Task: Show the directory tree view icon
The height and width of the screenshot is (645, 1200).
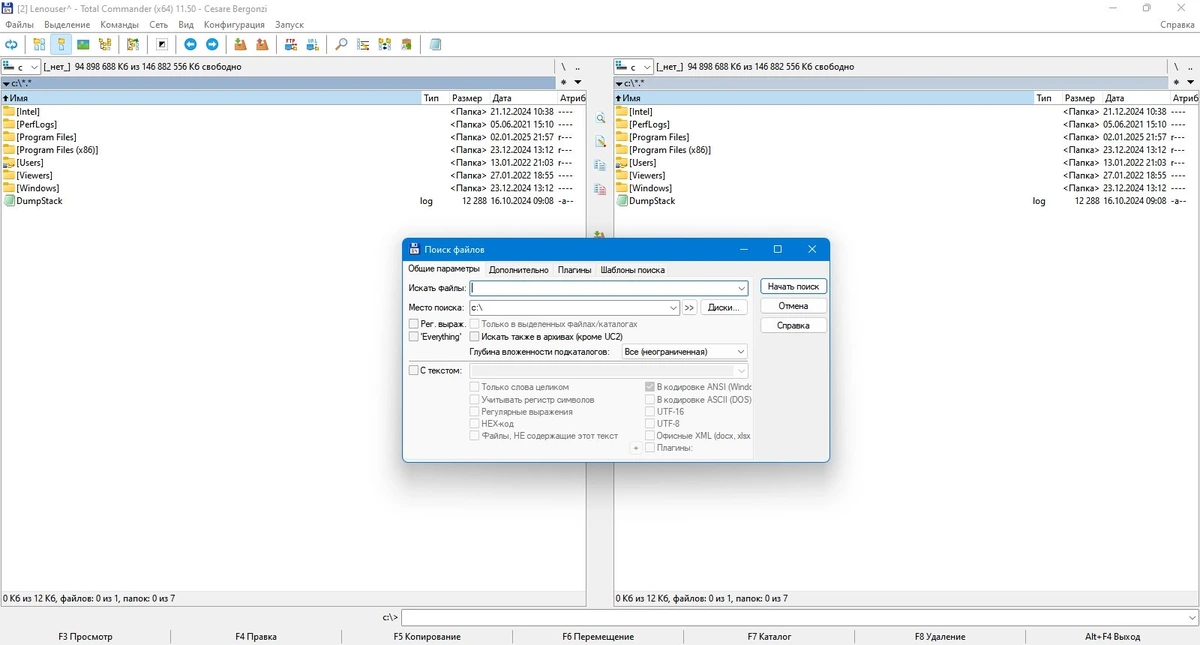Action: (x=105, y=45)
